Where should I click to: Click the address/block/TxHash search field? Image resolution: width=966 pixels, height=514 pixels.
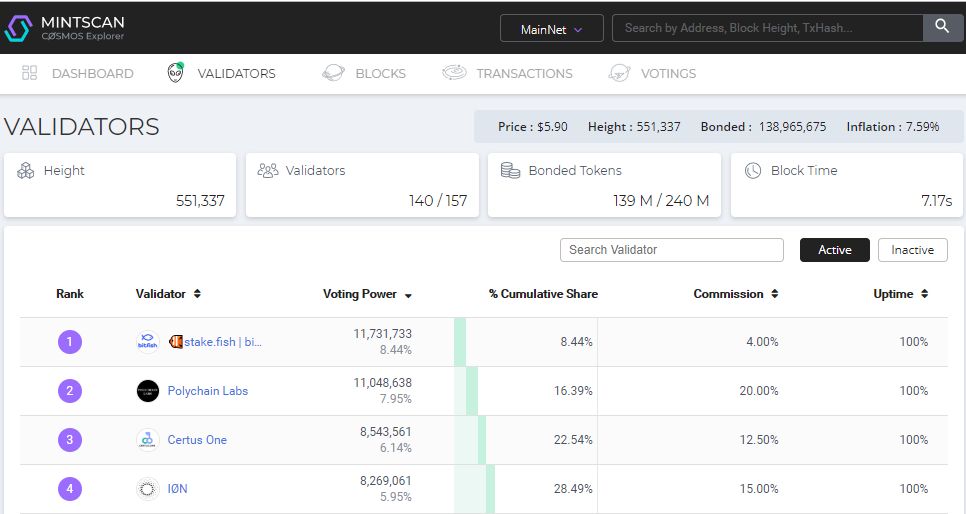(x=767, y=28)
